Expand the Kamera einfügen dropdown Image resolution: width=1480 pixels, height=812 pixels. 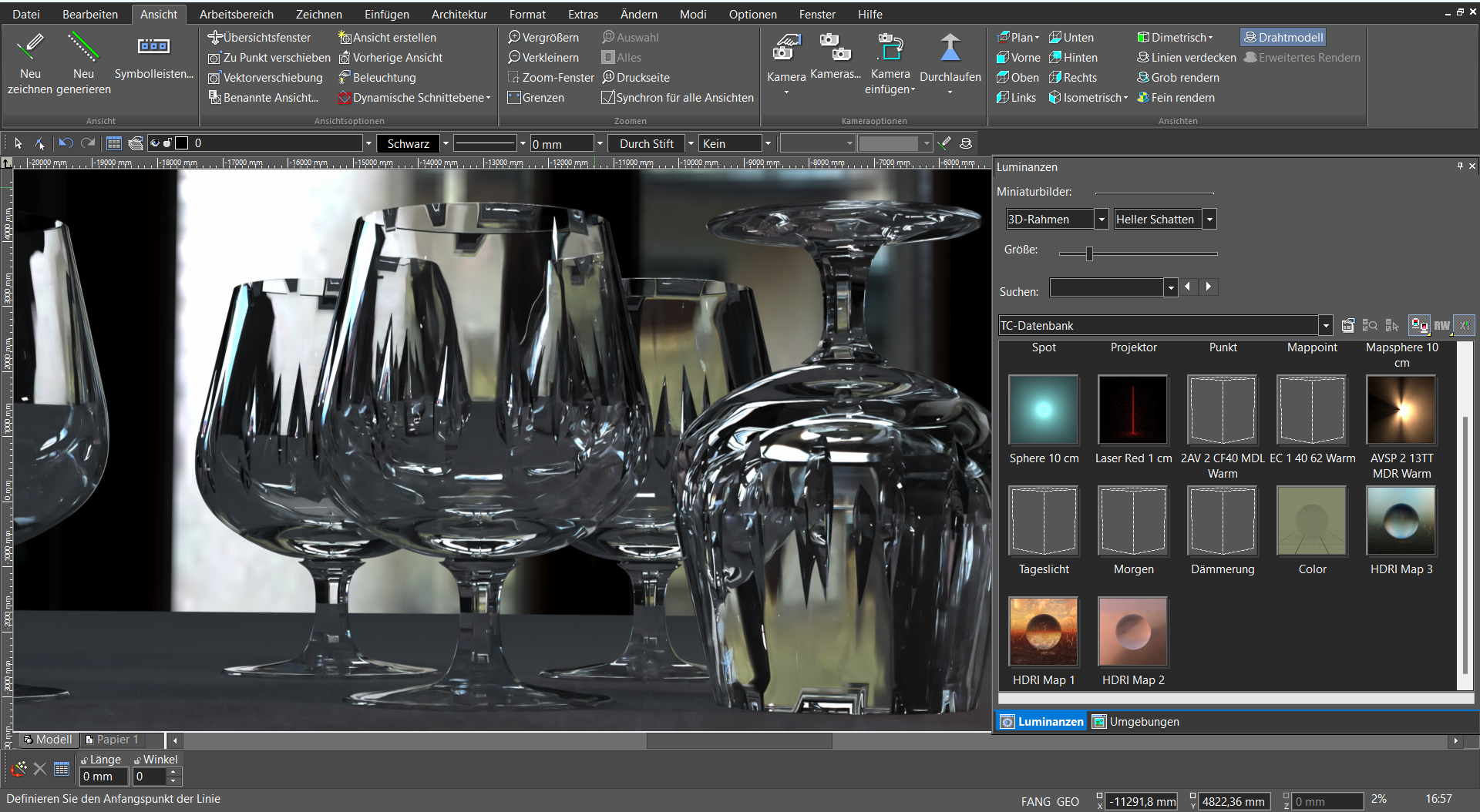(913, 90)
